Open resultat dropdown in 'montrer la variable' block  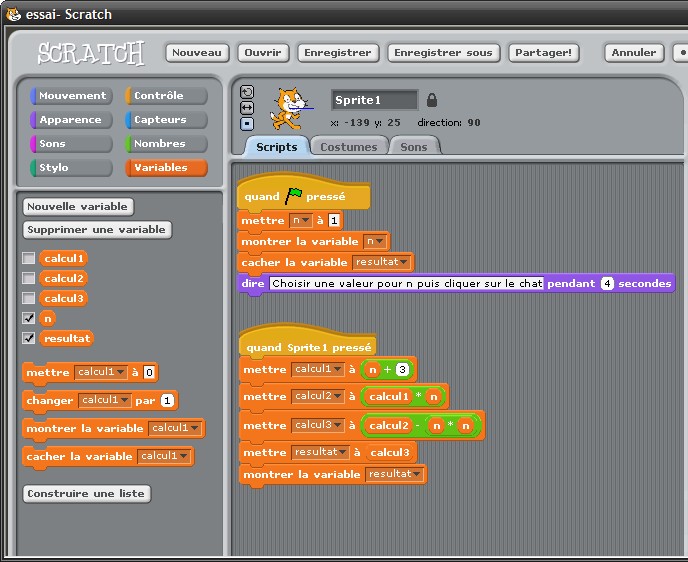tap(394, 474)
